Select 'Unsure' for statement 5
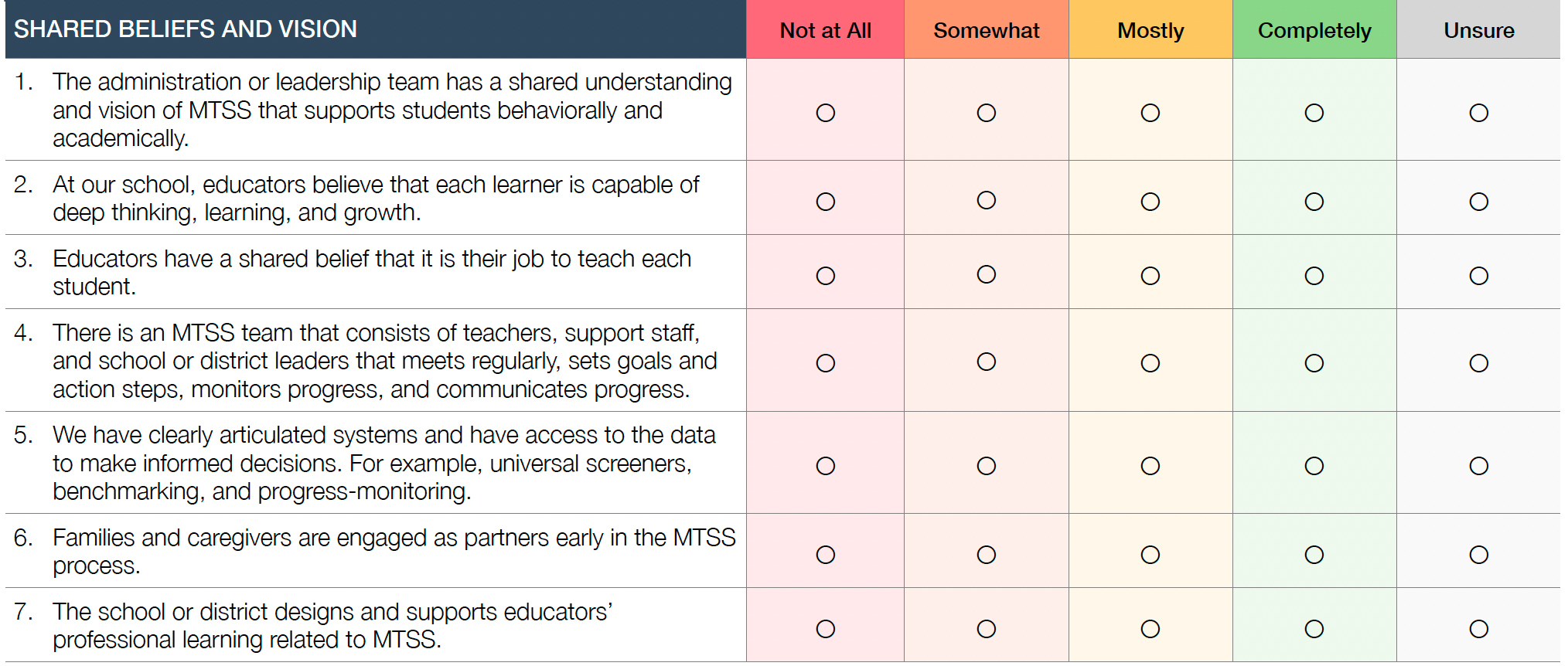Image resolution: width=1568 pixels, height=666 pixels. pos(1478,466)
